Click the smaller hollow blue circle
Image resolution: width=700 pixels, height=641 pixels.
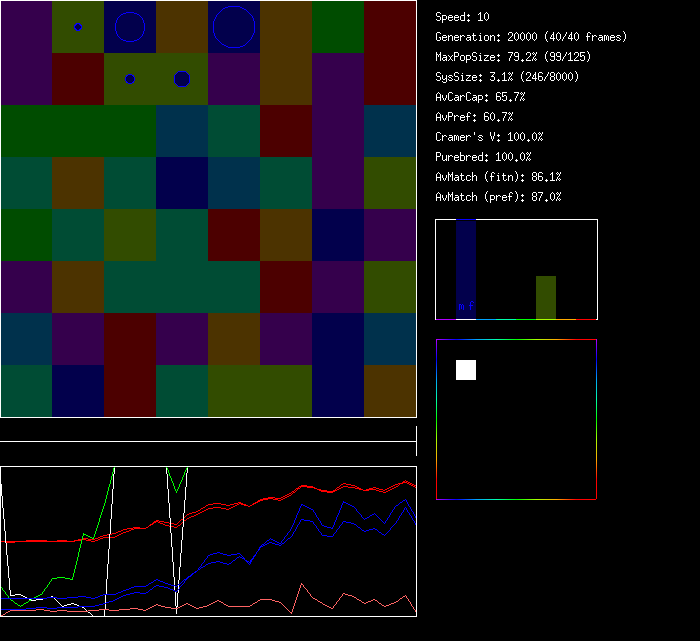[x=130, y=27]
